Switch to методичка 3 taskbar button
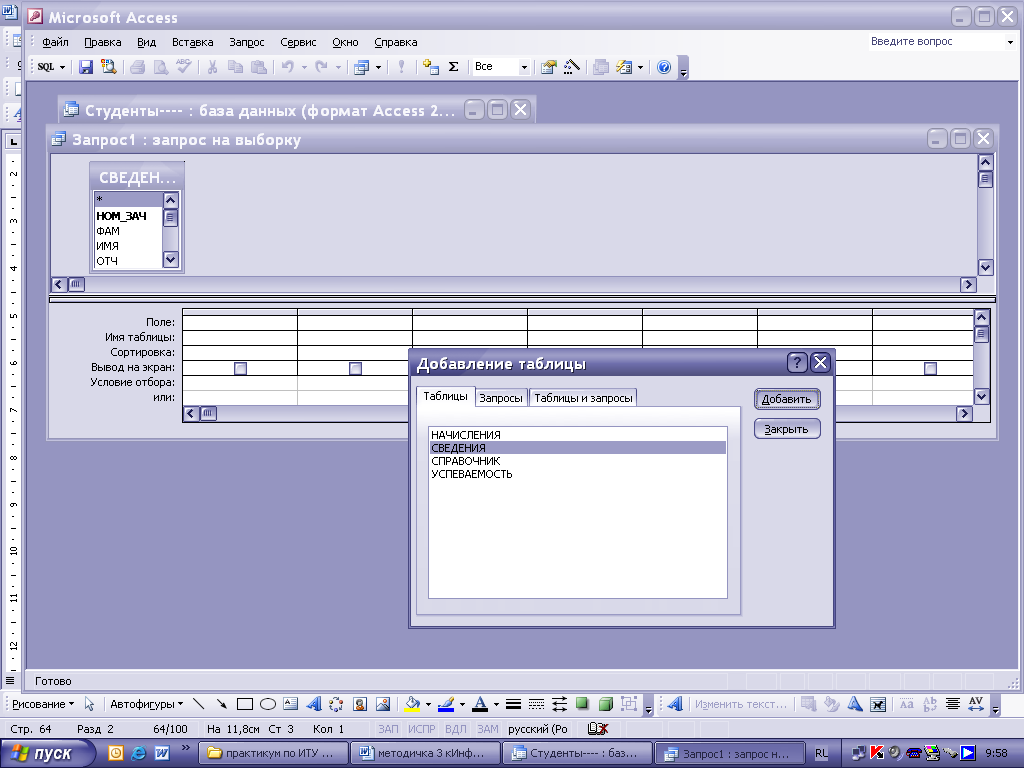Image resolution: width=1024 pixels, height=768 pixels. pyautogui.click(x=425, y=753)
